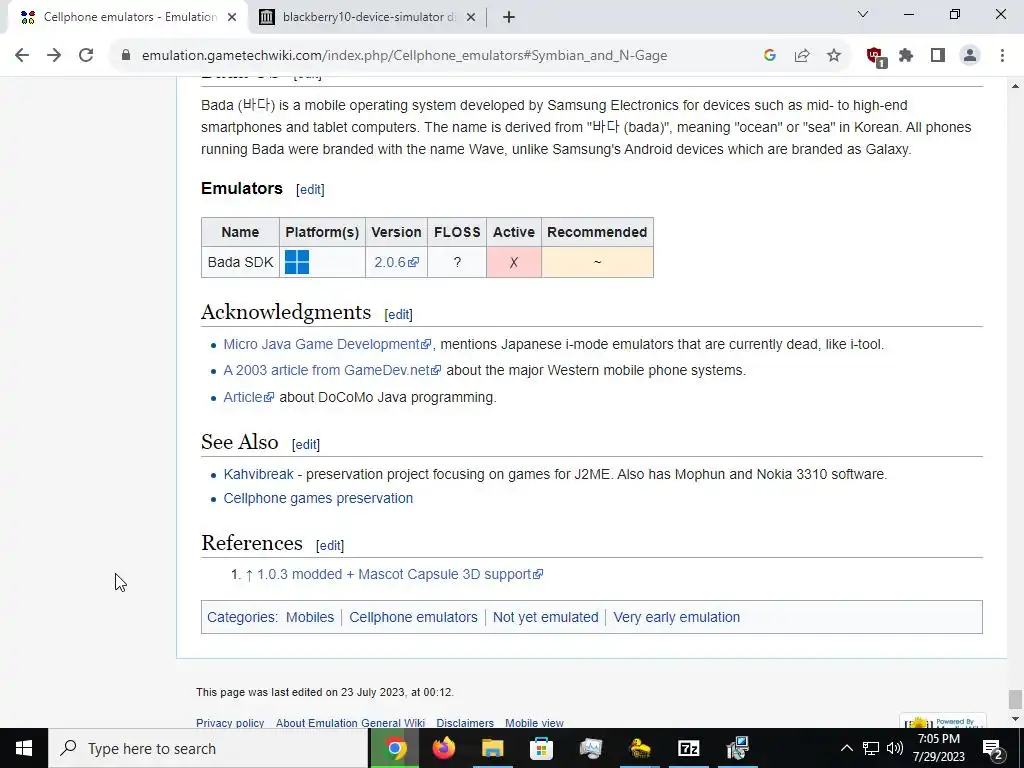Go forward to the next page
Viewport: 1024px width, 768px height.
54,56
